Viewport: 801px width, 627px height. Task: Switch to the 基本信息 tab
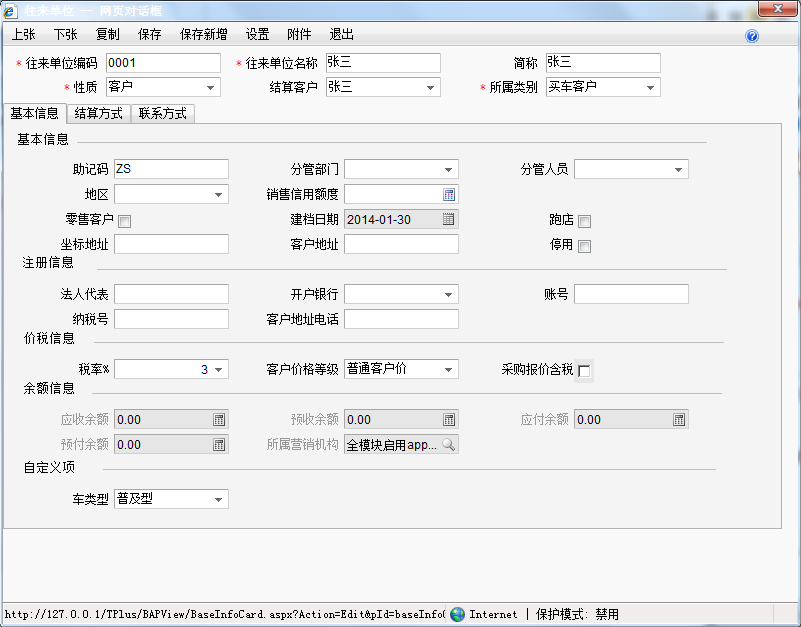34,113
